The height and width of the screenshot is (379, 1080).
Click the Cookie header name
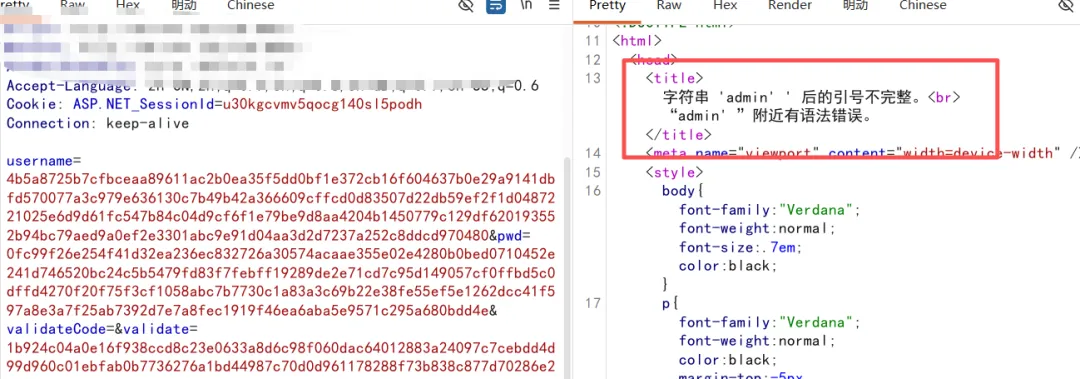[x=36, y=105]
